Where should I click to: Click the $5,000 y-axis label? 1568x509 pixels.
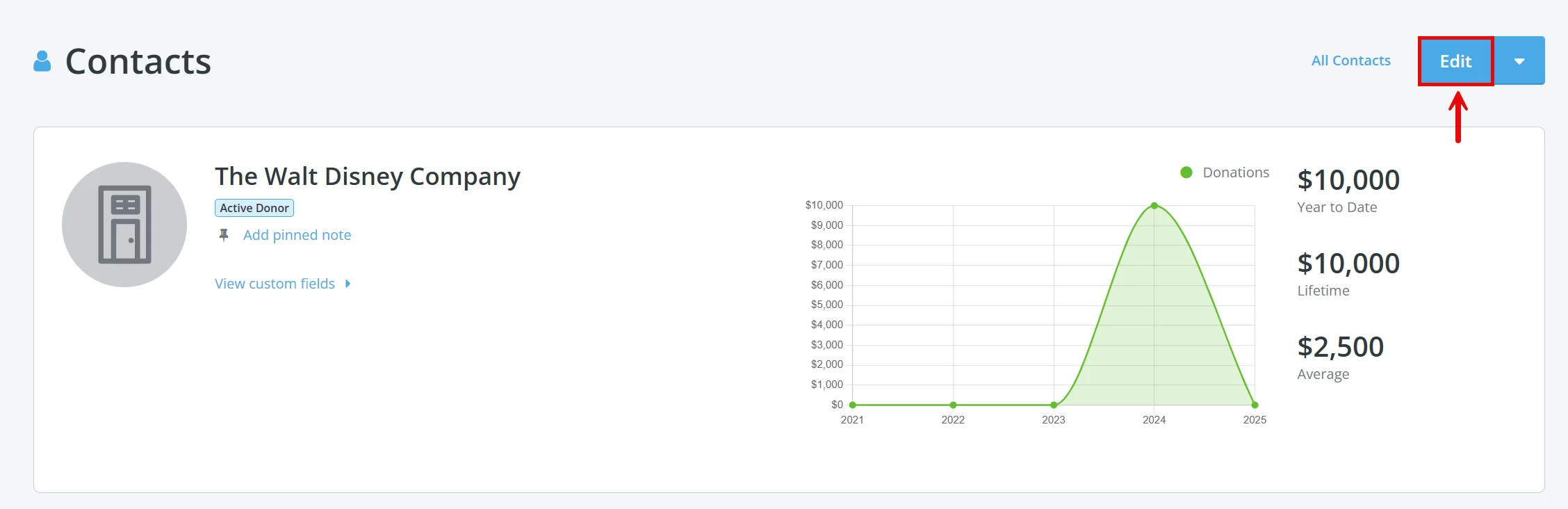(x=827, y=305)
